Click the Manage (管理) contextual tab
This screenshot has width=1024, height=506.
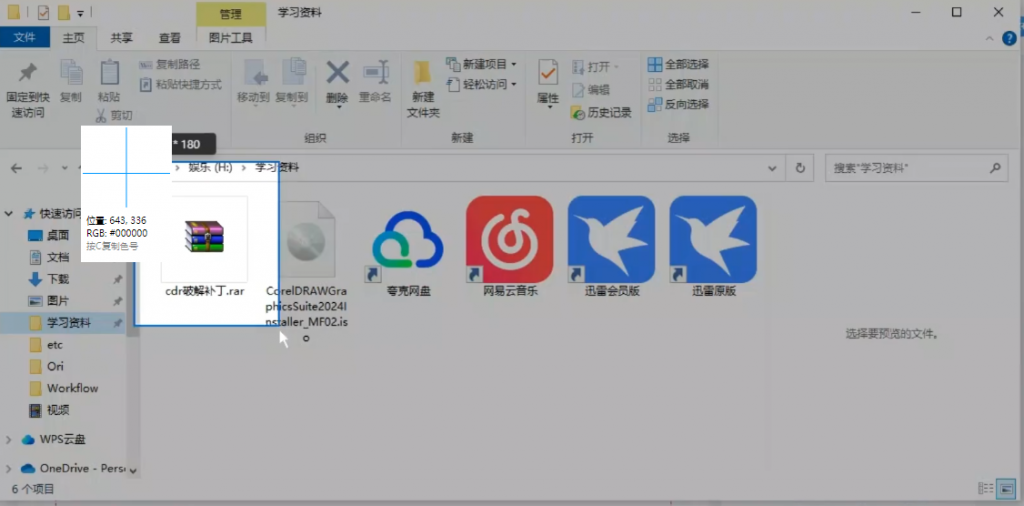click(231, 14)
